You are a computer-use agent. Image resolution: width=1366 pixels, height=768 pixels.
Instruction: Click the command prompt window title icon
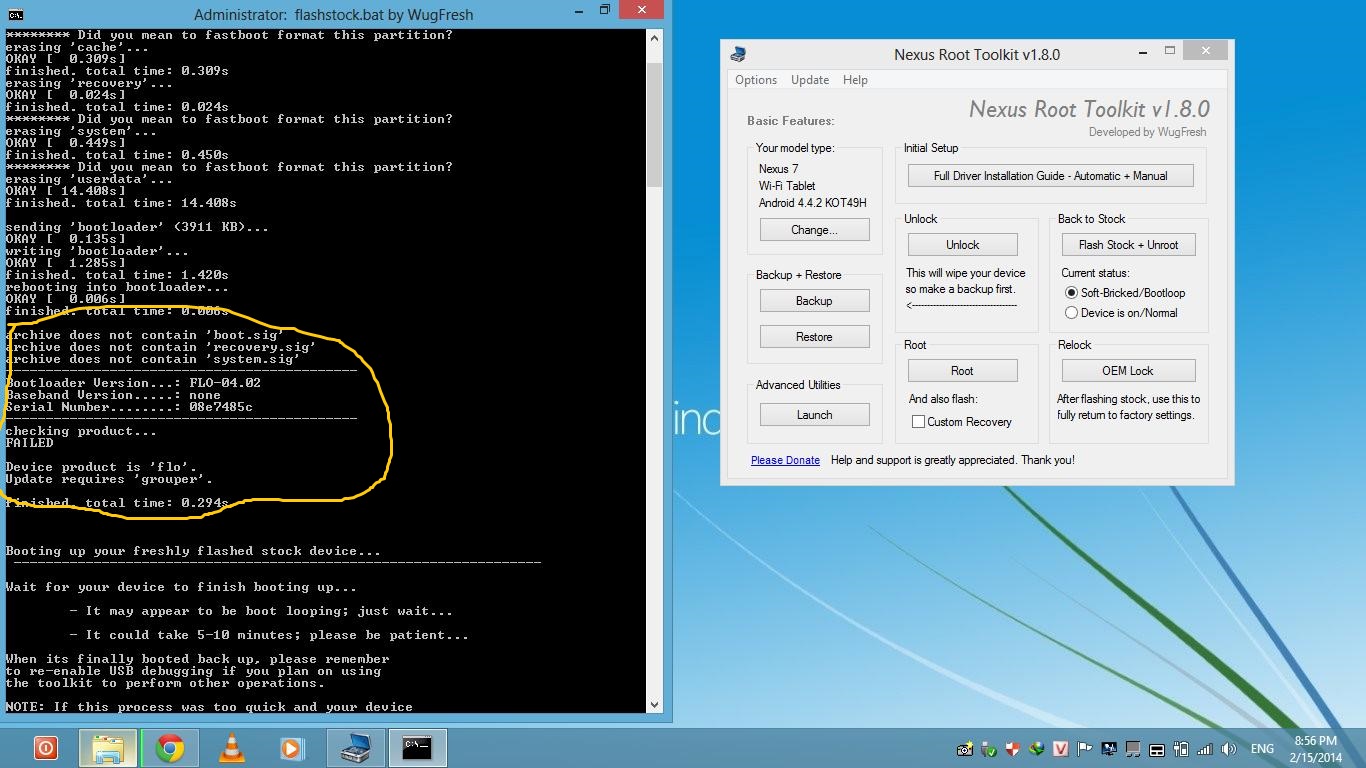tap(16, 14)
